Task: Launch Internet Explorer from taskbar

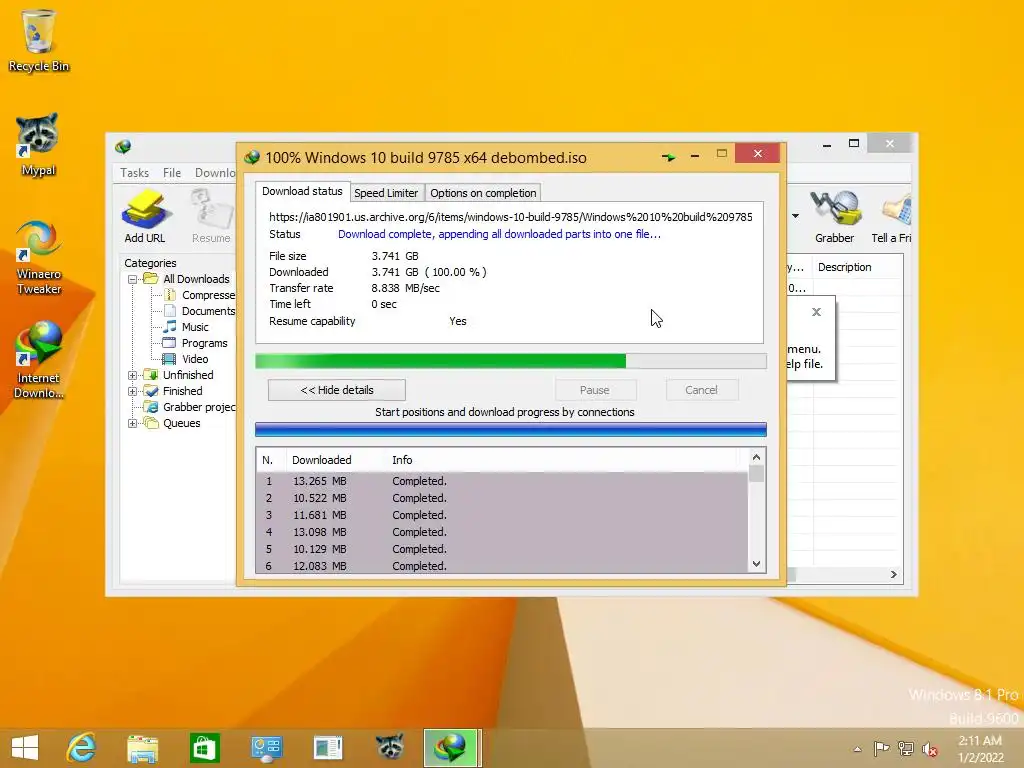Action: click(x=82, y=748)
